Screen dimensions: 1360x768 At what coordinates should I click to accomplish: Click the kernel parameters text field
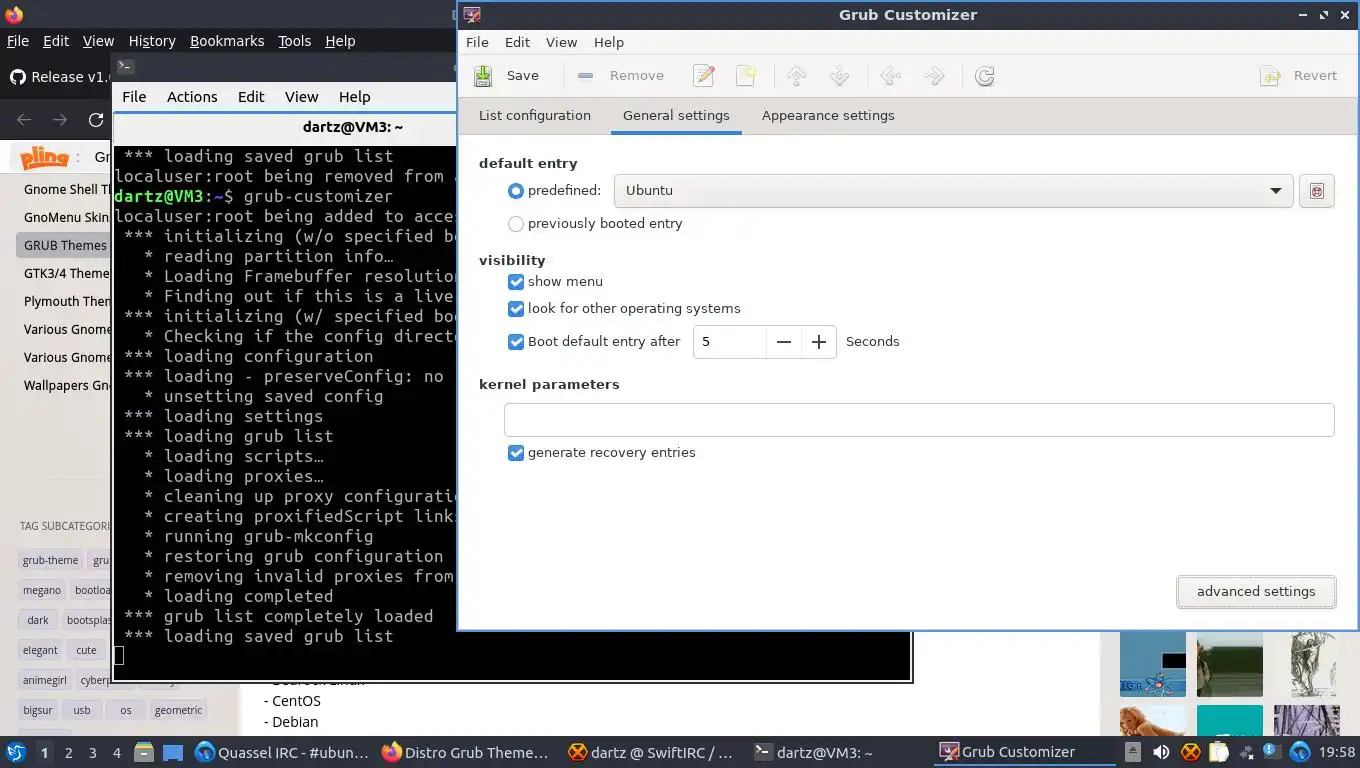coord(919,420)
